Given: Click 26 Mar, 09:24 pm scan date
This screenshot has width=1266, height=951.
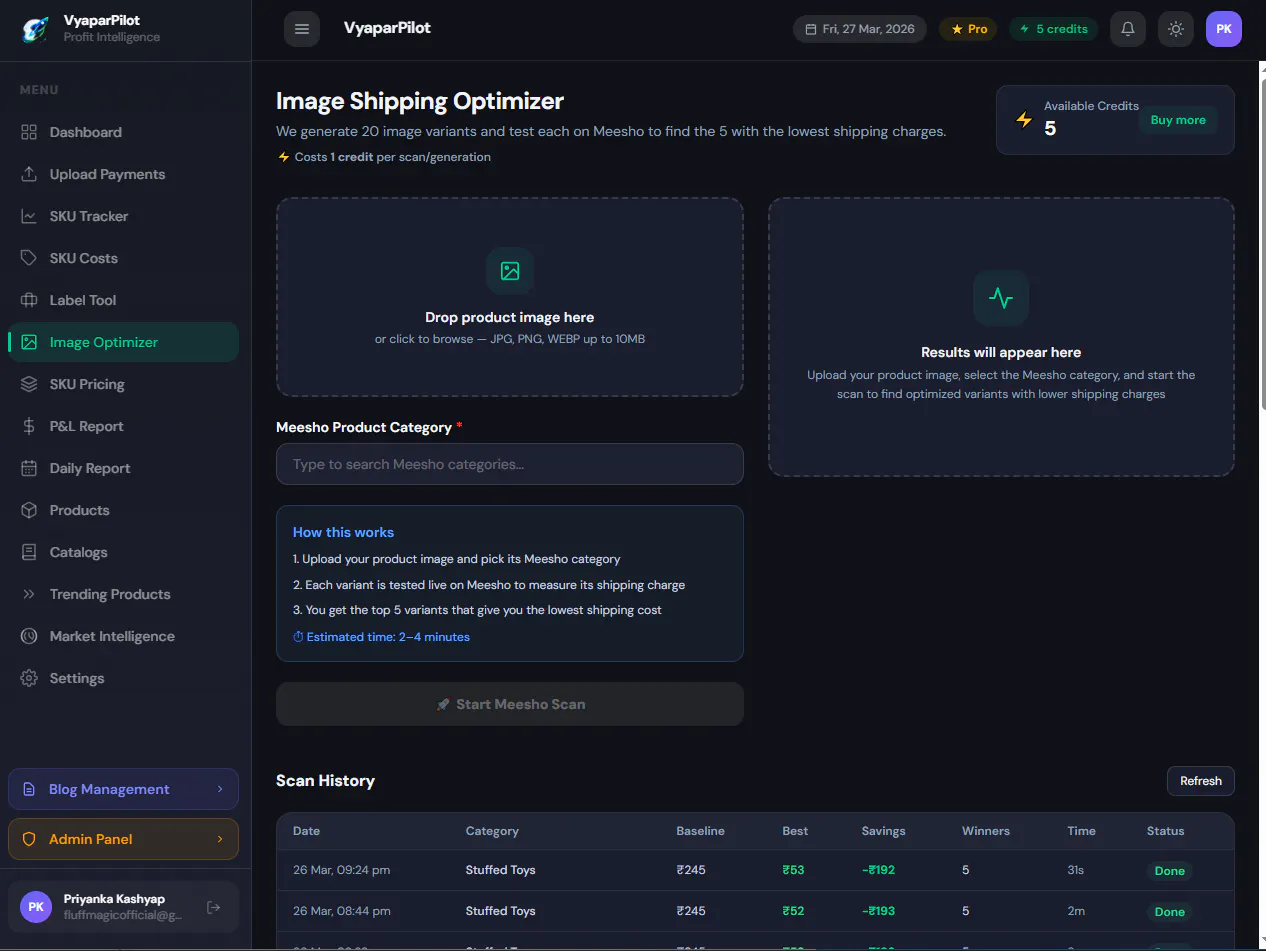Looking at the screenshot, I should coord(342,870).
